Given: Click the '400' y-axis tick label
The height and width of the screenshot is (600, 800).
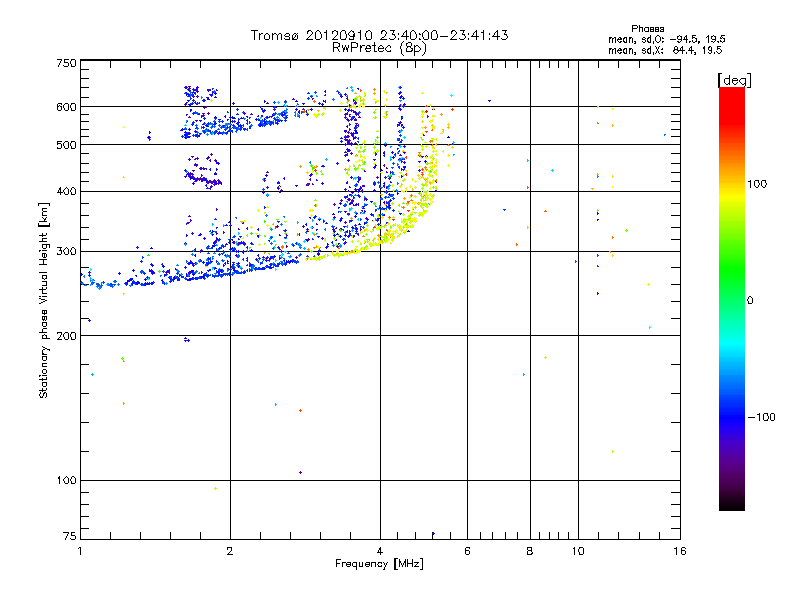Looking at the screenshot, I should (67, 192).
